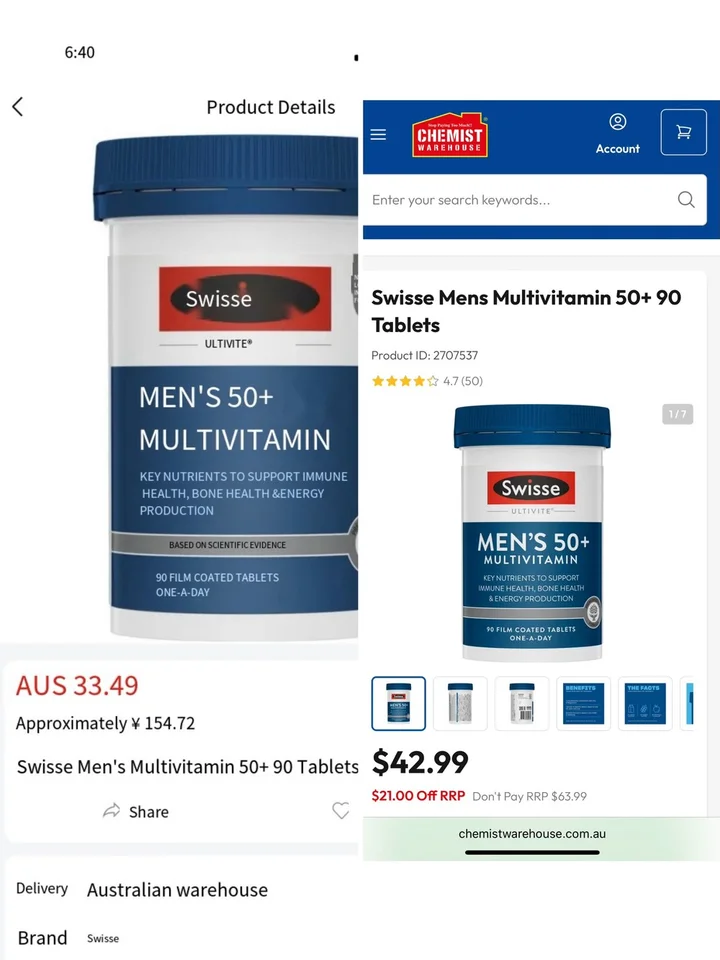Tap the Share arrow icon

pyautogui.click(x=111, y=811)
